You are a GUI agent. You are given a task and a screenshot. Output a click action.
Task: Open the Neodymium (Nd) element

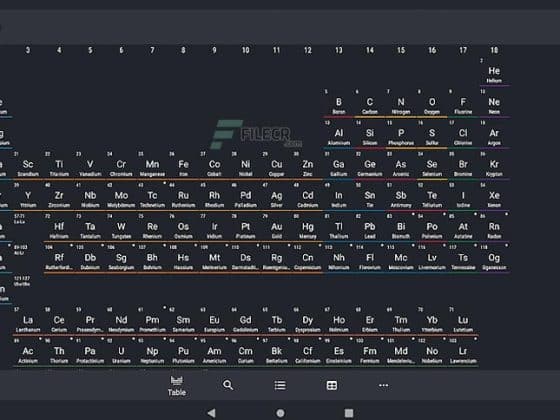(x=121, y=322)
